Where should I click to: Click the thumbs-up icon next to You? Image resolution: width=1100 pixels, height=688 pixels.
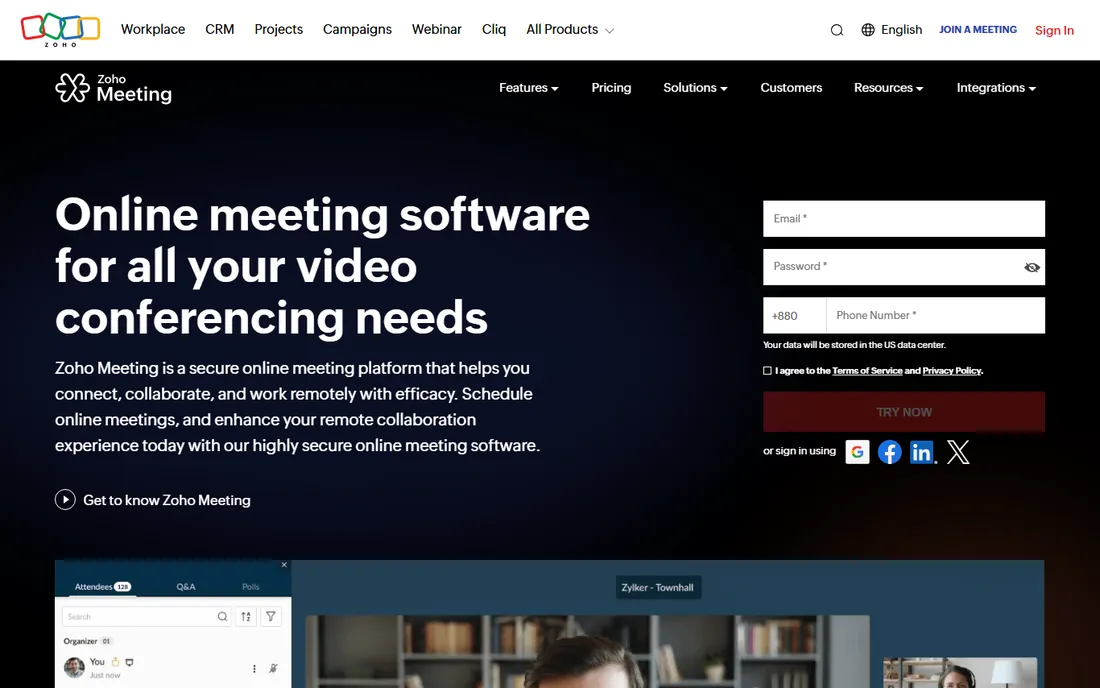click(115, 661)
